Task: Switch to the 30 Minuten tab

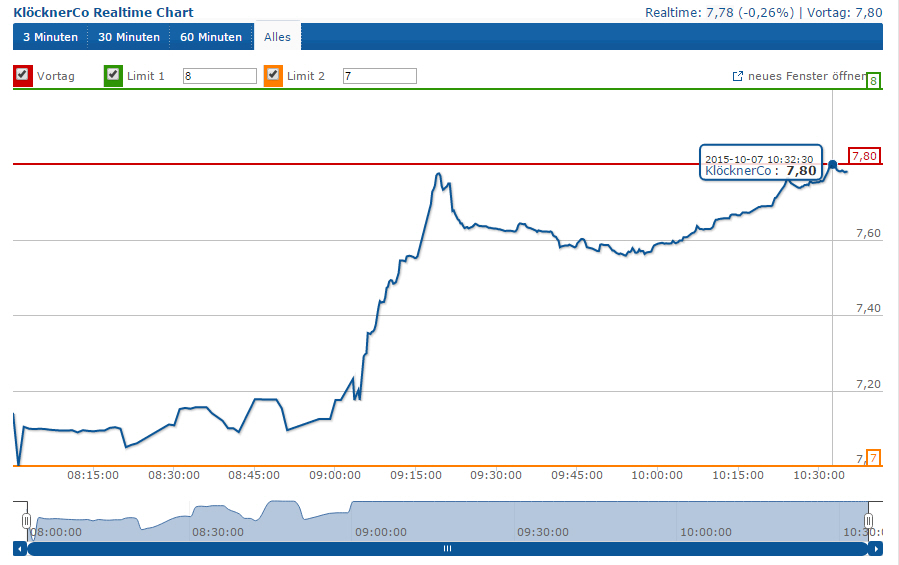Action: click(x=129, y=37)
